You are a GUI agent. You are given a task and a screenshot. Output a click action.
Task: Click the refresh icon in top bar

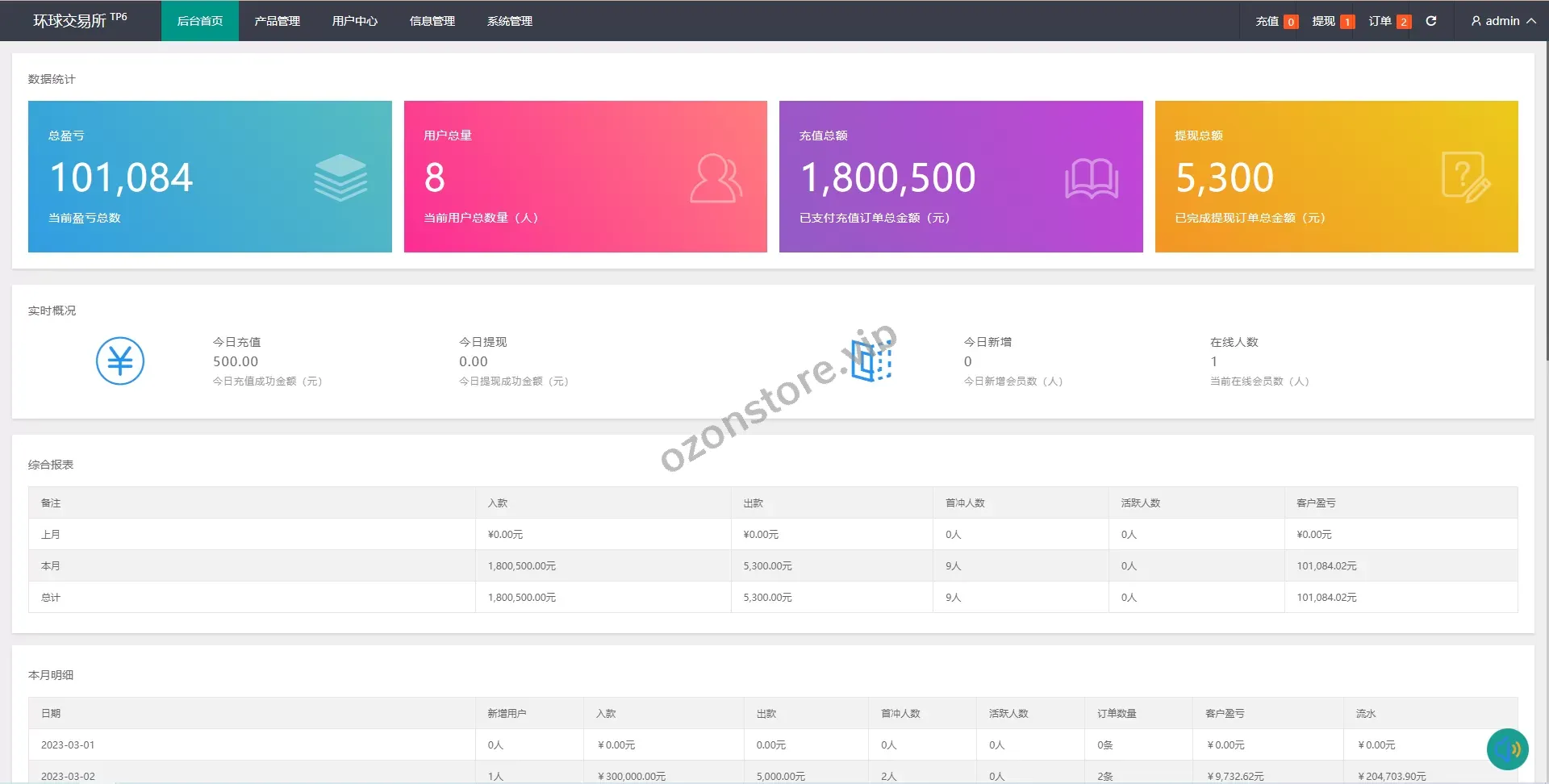coord(1431,21)
